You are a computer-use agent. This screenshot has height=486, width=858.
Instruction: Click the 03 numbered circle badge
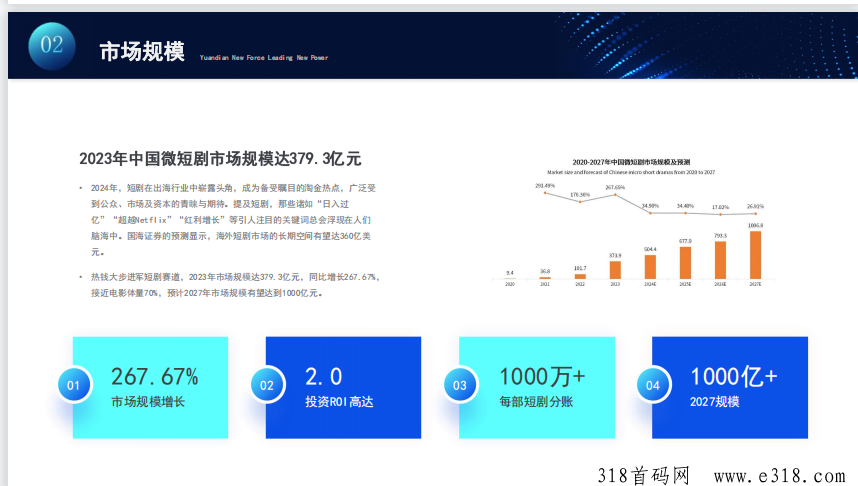(460, 385)
